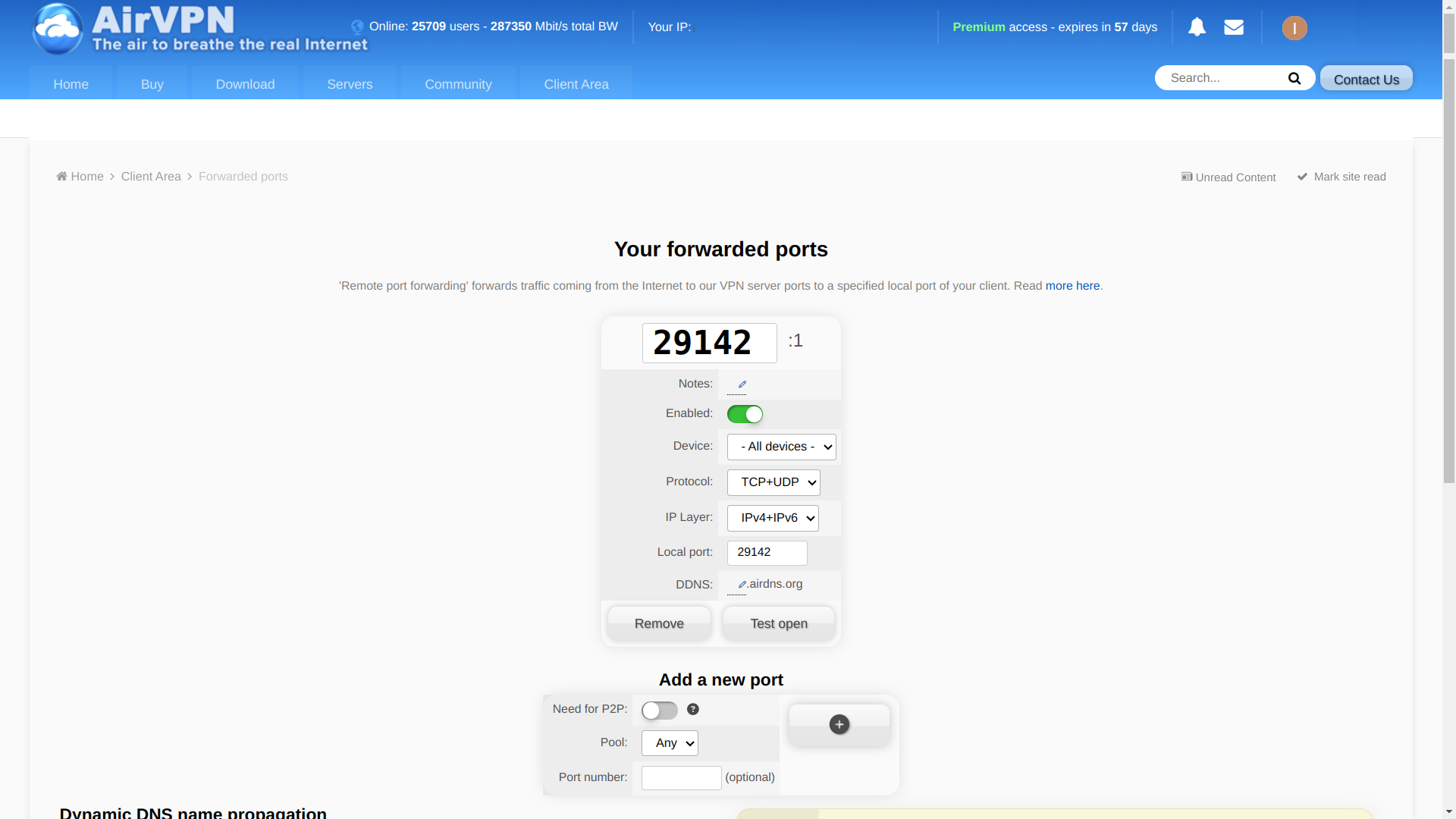Viewport: 1456px width, 819px height.
Task: Click the Remove port button
Action: [659, 623]
